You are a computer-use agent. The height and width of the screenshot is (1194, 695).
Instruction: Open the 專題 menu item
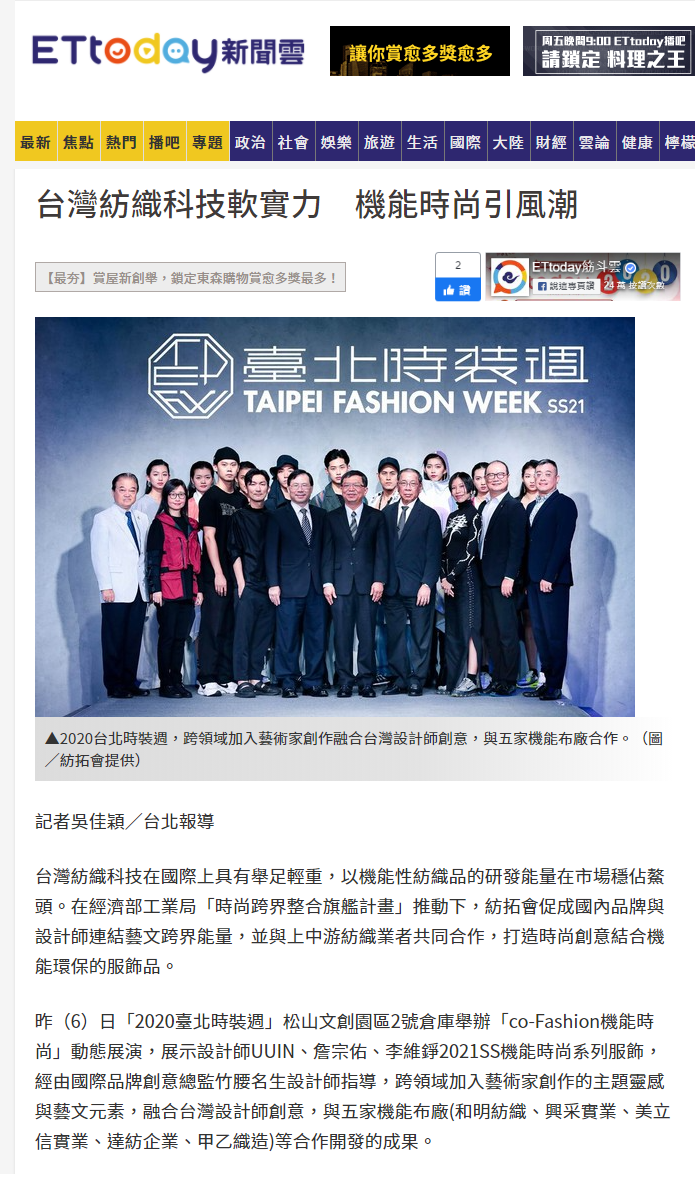[x=208, y=142]
